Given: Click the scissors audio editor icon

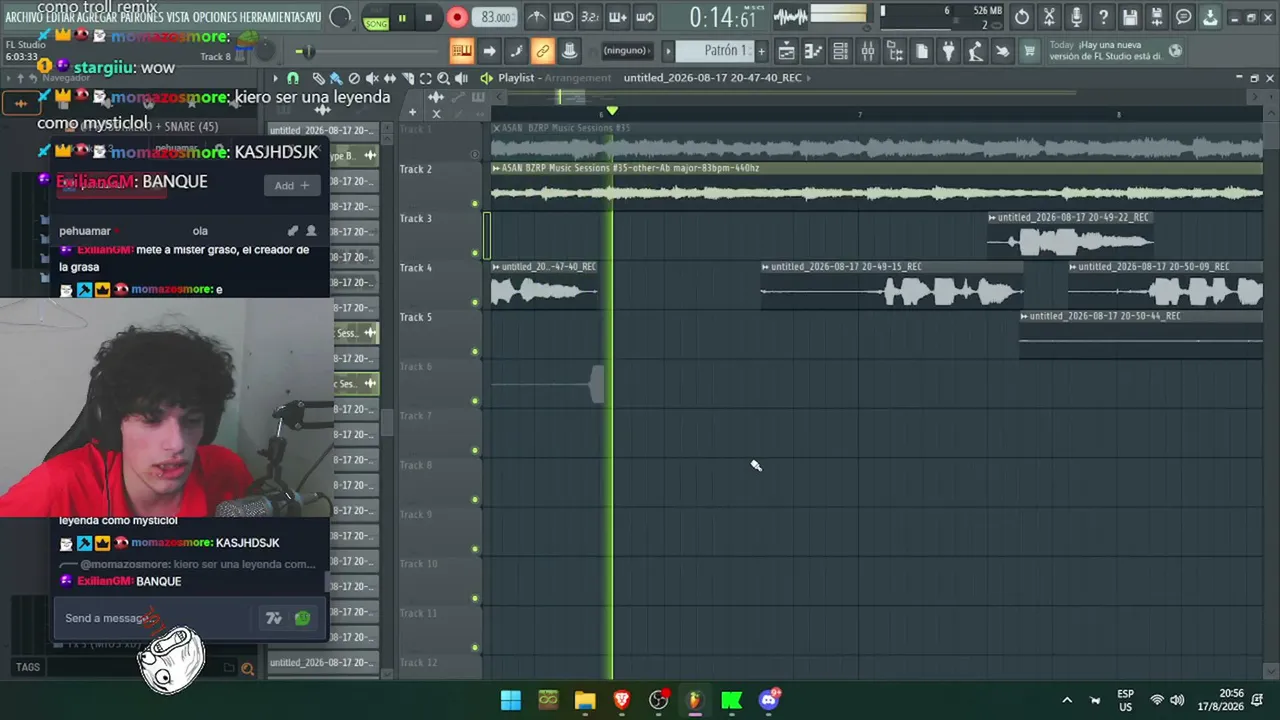Looking at the screenshot, I should 1049,17.
